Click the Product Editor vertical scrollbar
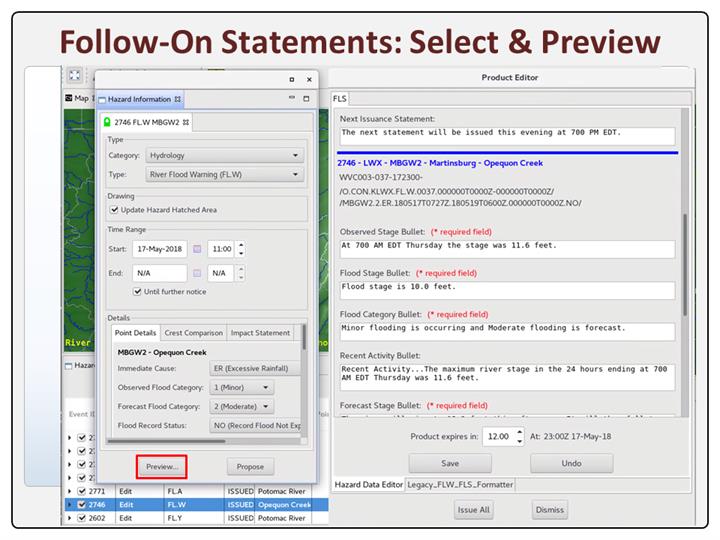The width and height of the screenshot is (720, 540). (685, 263)
